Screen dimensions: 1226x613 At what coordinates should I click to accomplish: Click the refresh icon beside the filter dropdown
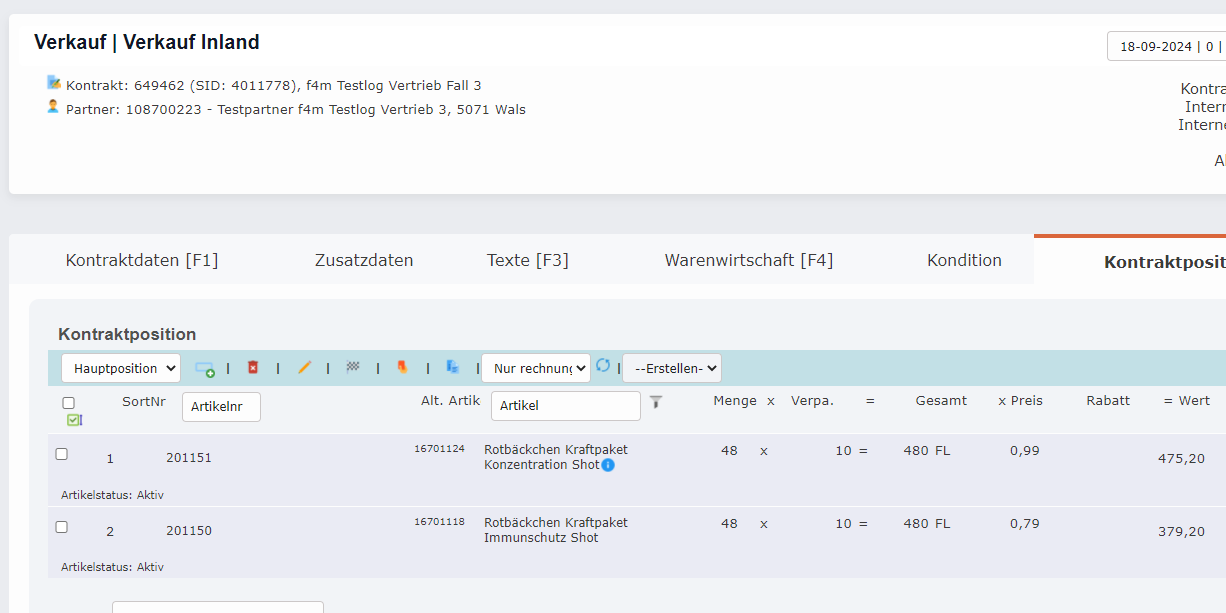604,368
